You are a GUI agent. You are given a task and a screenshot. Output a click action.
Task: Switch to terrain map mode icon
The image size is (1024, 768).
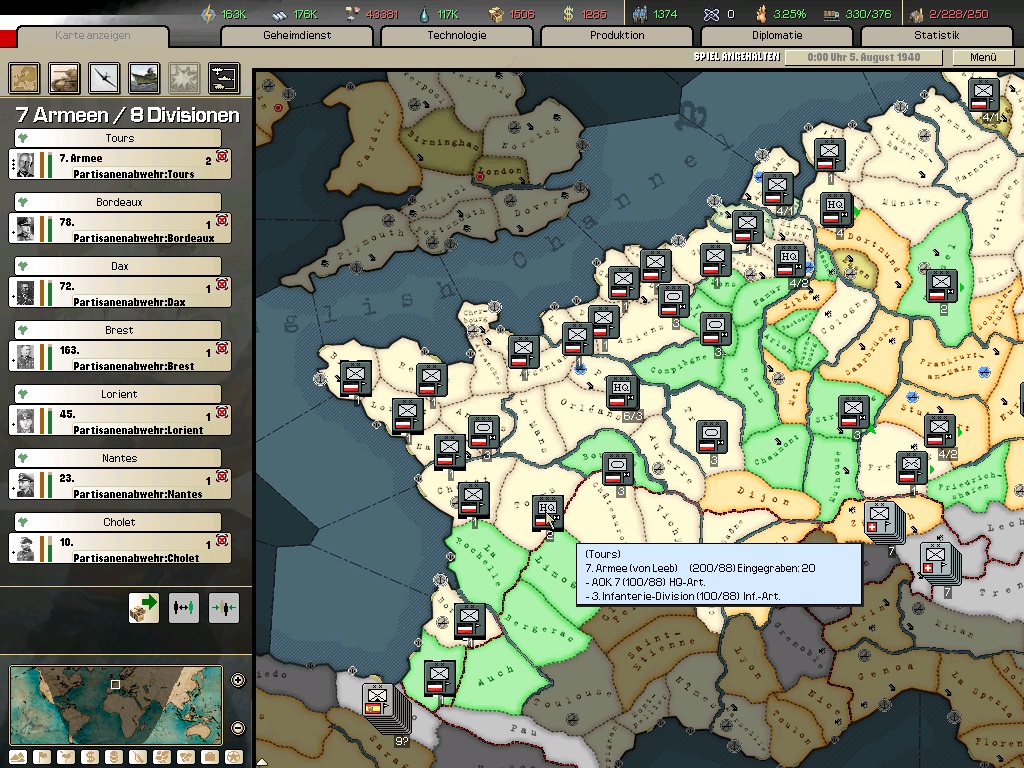point(18,757)
